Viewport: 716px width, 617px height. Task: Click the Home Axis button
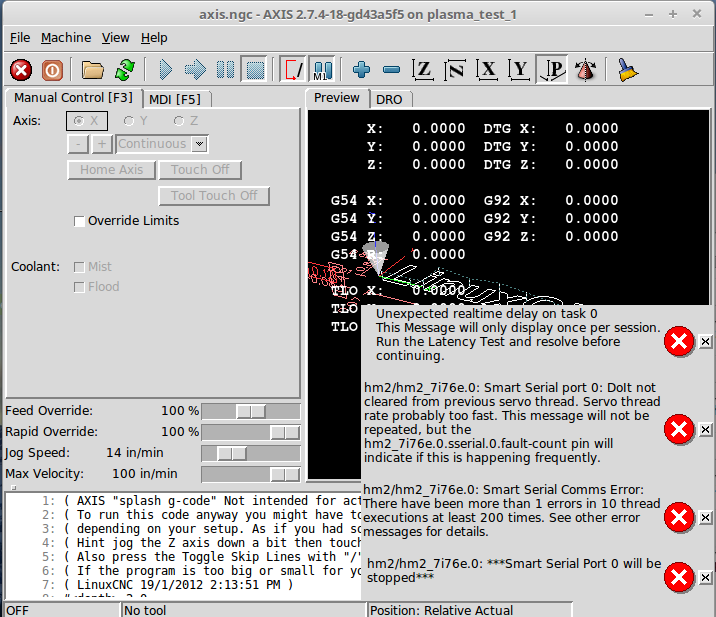pyautogui.click(x=112, y=170)
